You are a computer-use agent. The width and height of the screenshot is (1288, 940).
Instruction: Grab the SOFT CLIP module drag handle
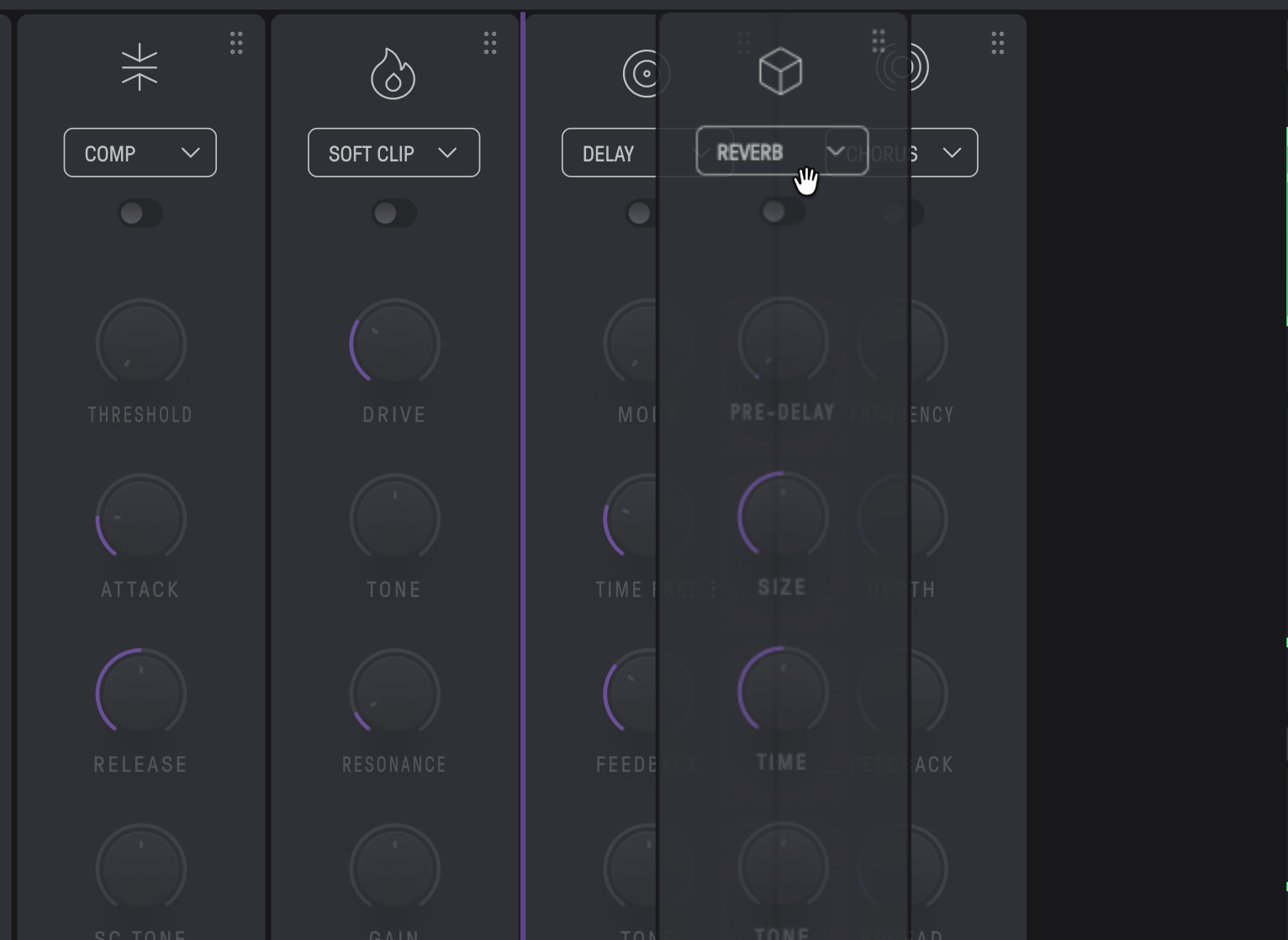coord(490,43)
